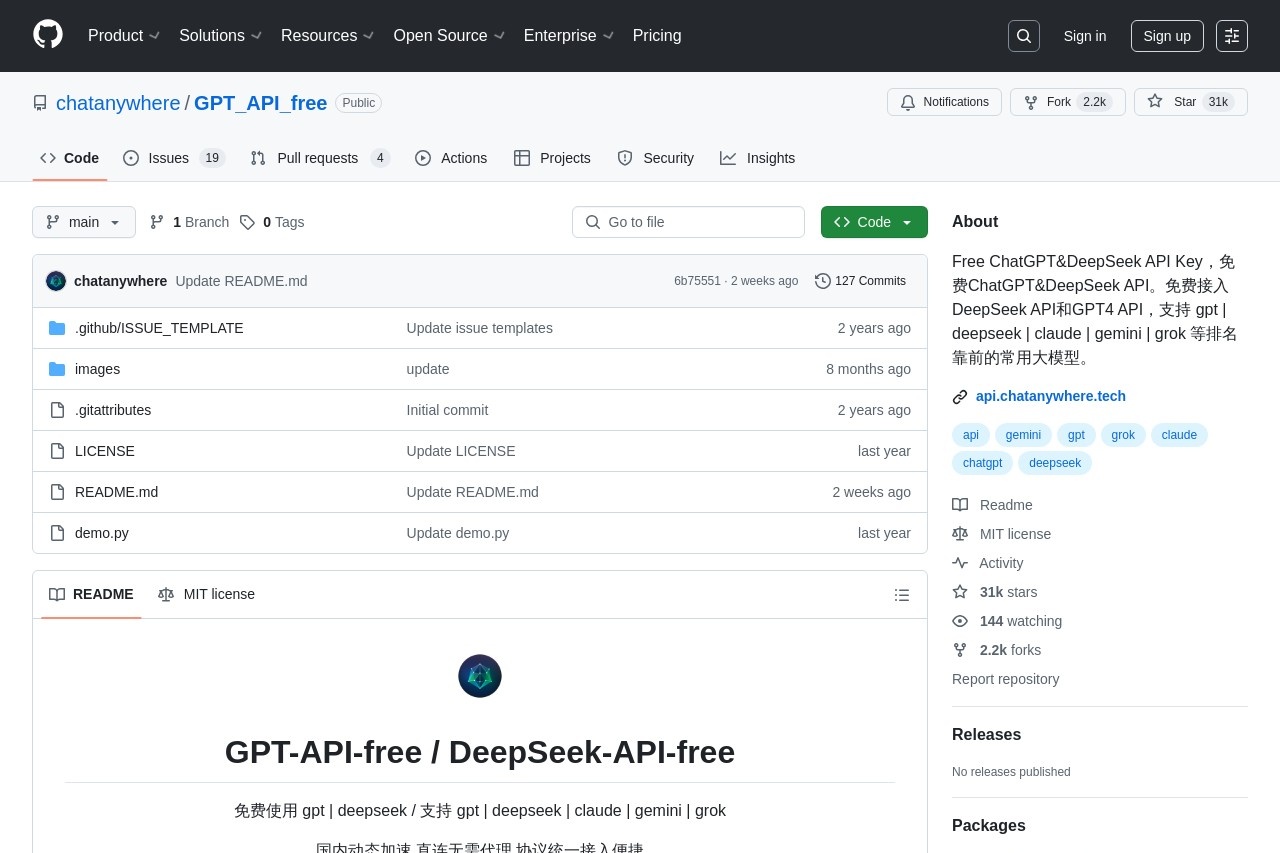Switch to the Security tab

pos(656,158)
